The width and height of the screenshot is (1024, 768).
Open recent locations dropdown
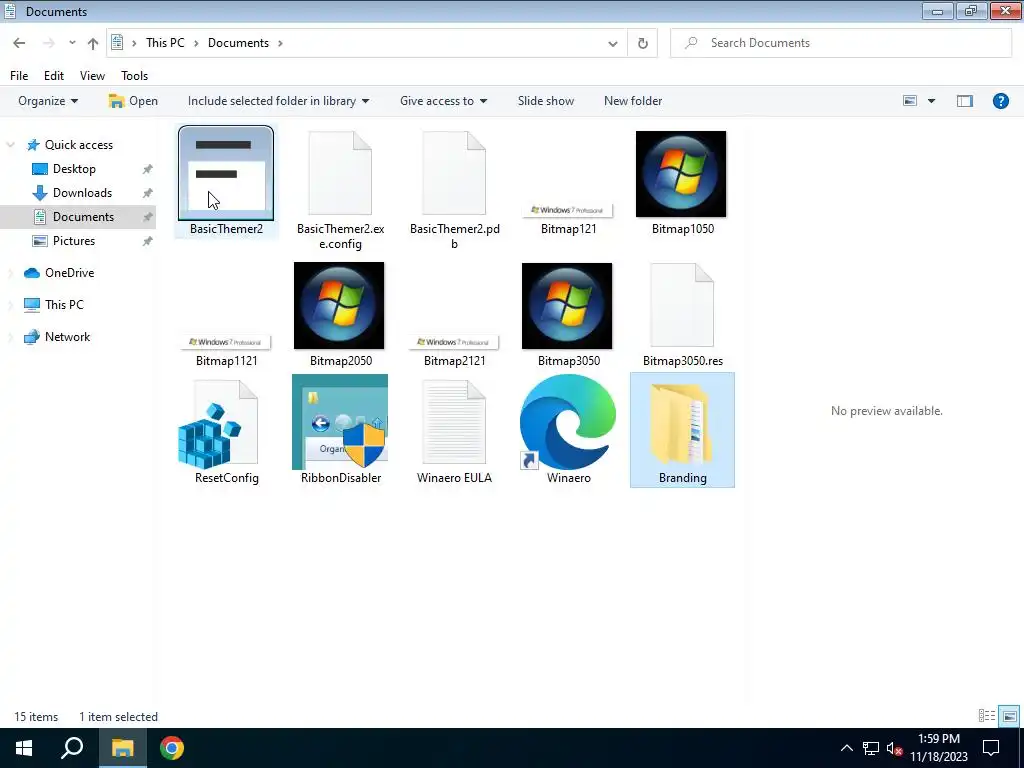(x=72, y=43)
